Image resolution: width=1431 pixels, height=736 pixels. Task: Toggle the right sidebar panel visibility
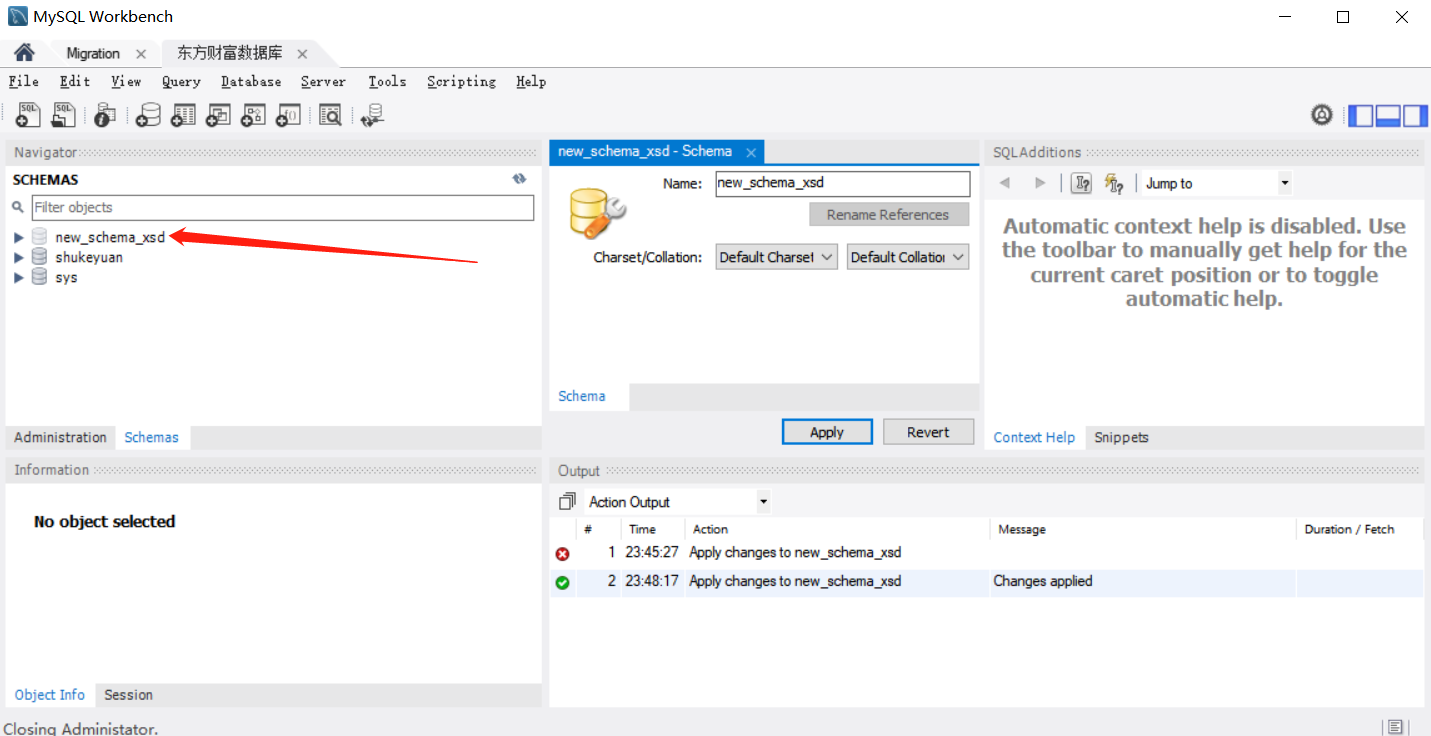tap(1415, 116)
